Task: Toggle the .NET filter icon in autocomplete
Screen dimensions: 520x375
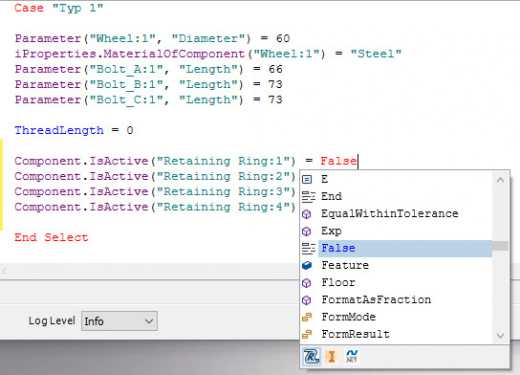Action: coord(352,356)
